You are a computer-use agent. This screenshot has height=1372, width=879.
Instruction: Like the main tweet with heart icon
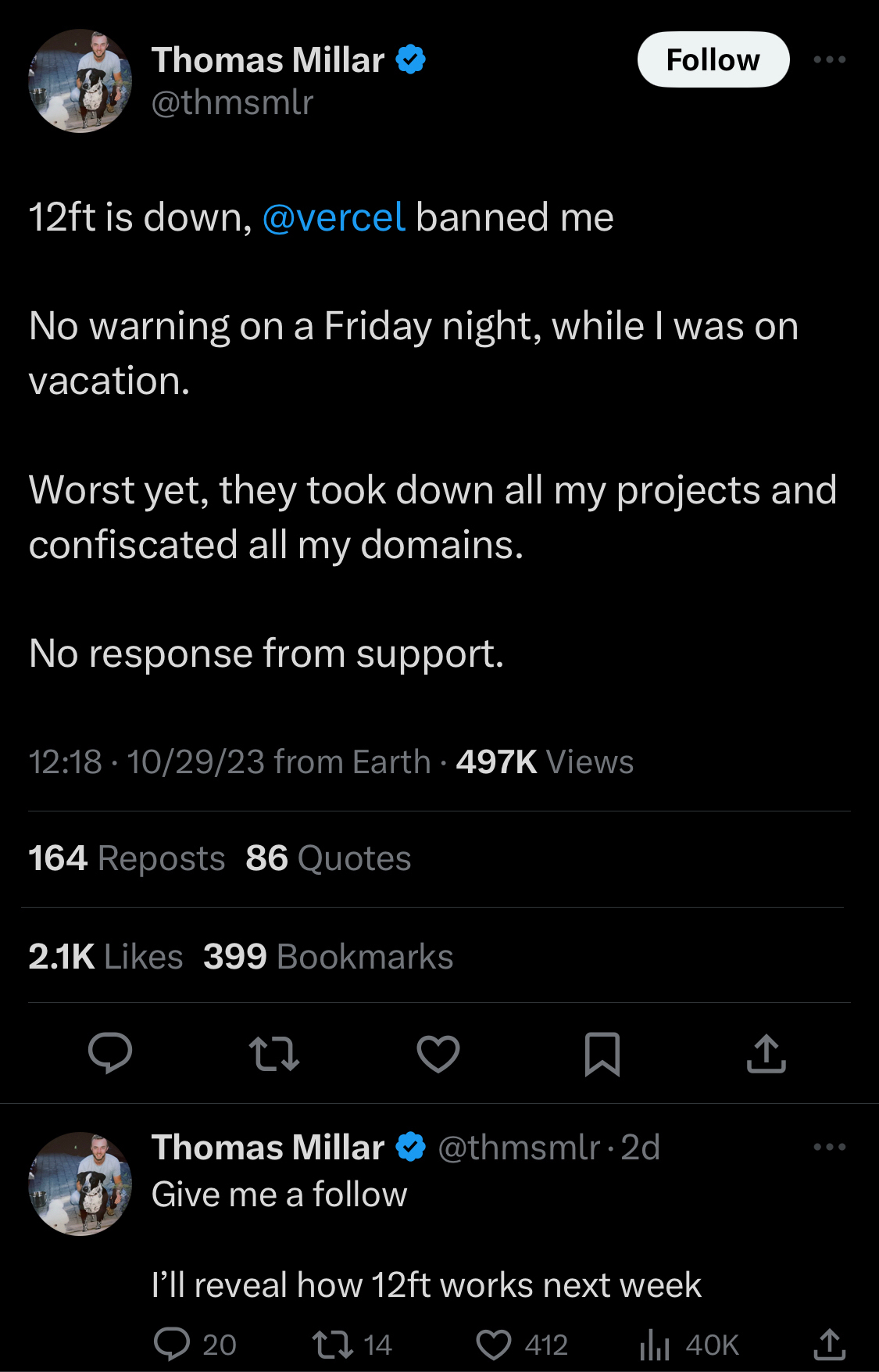click(438, 1053)
